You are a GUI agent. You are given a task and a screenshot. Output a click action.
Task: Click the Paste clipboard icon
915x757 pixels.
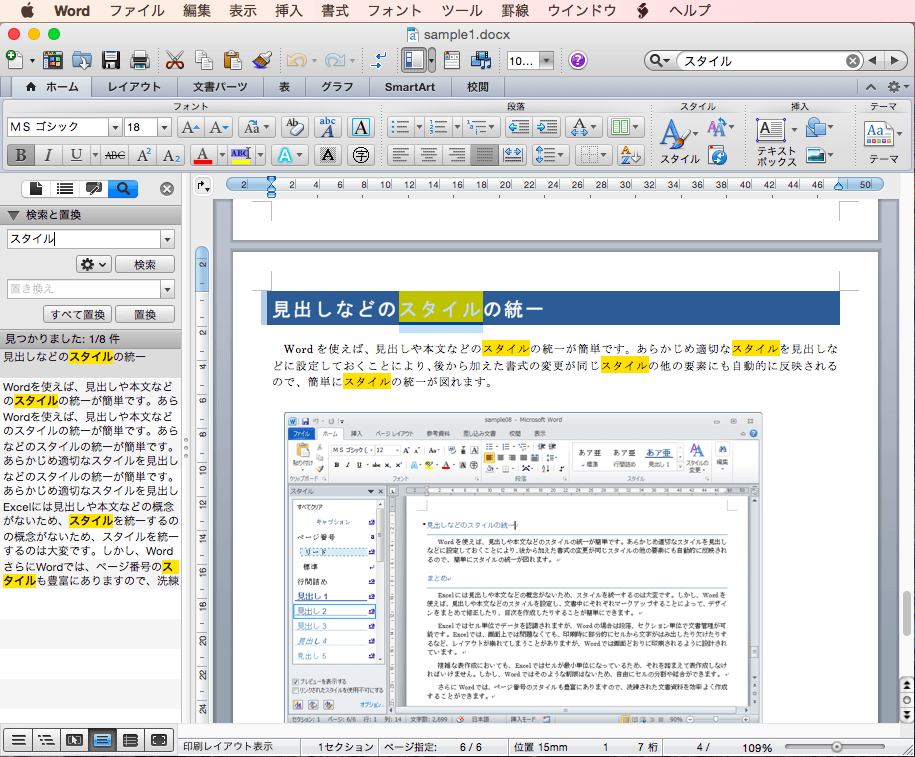tap(232, 60)
